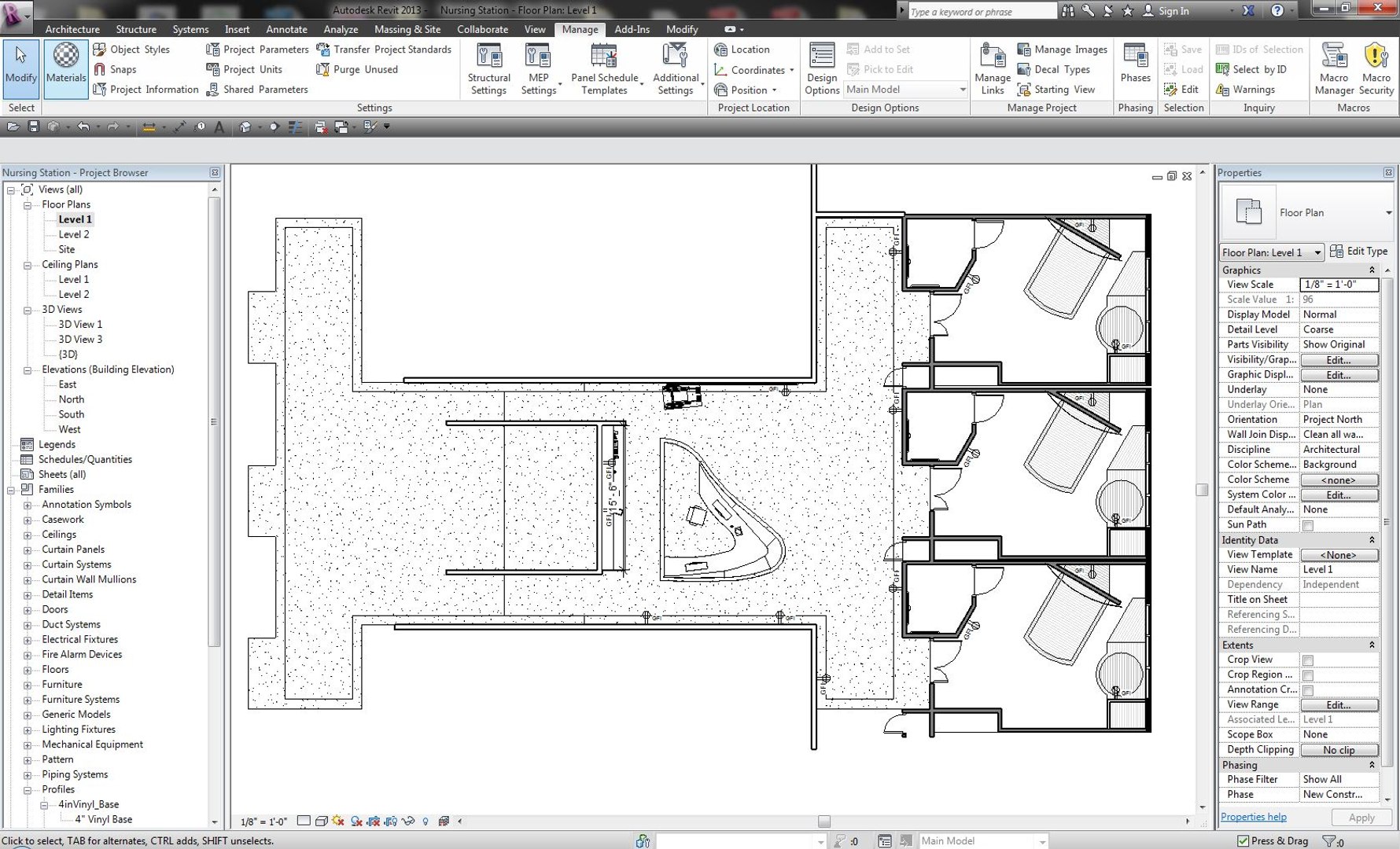
Task: Click the View Range Edit button
Action: click(1339, 705)
